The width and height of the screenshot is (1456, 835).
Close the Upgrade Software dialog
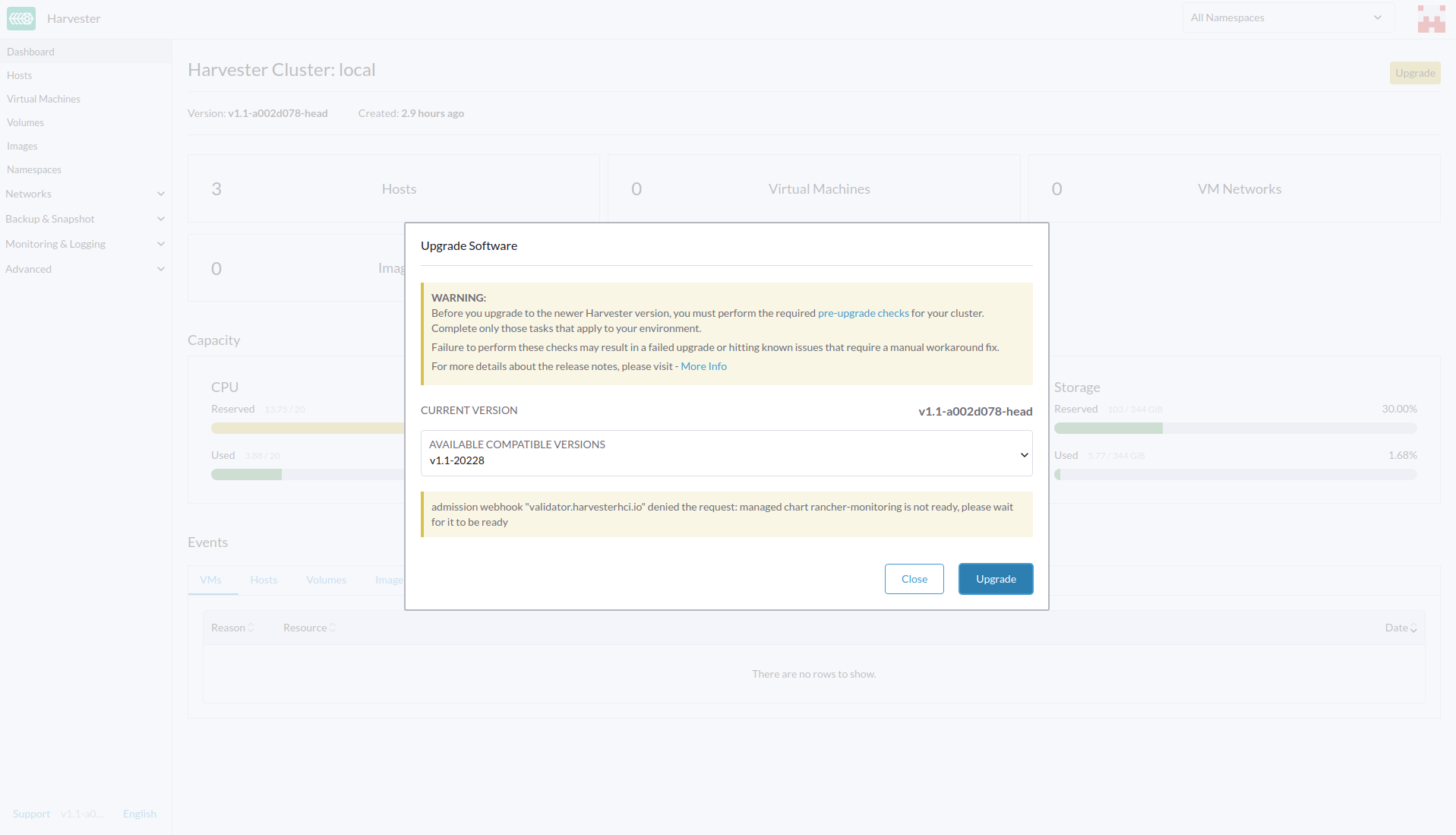(x=914, y=579)
